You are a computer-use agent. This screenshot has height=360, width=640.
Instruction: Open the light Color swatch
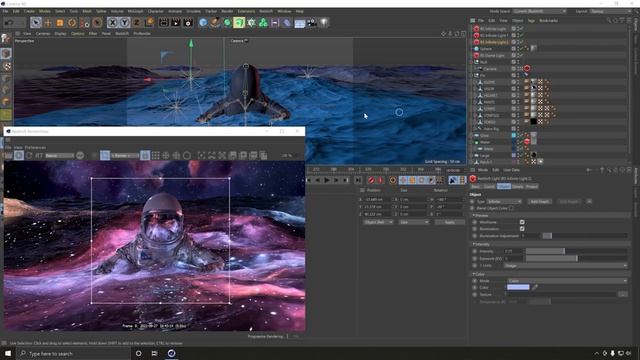click(518, 287)
